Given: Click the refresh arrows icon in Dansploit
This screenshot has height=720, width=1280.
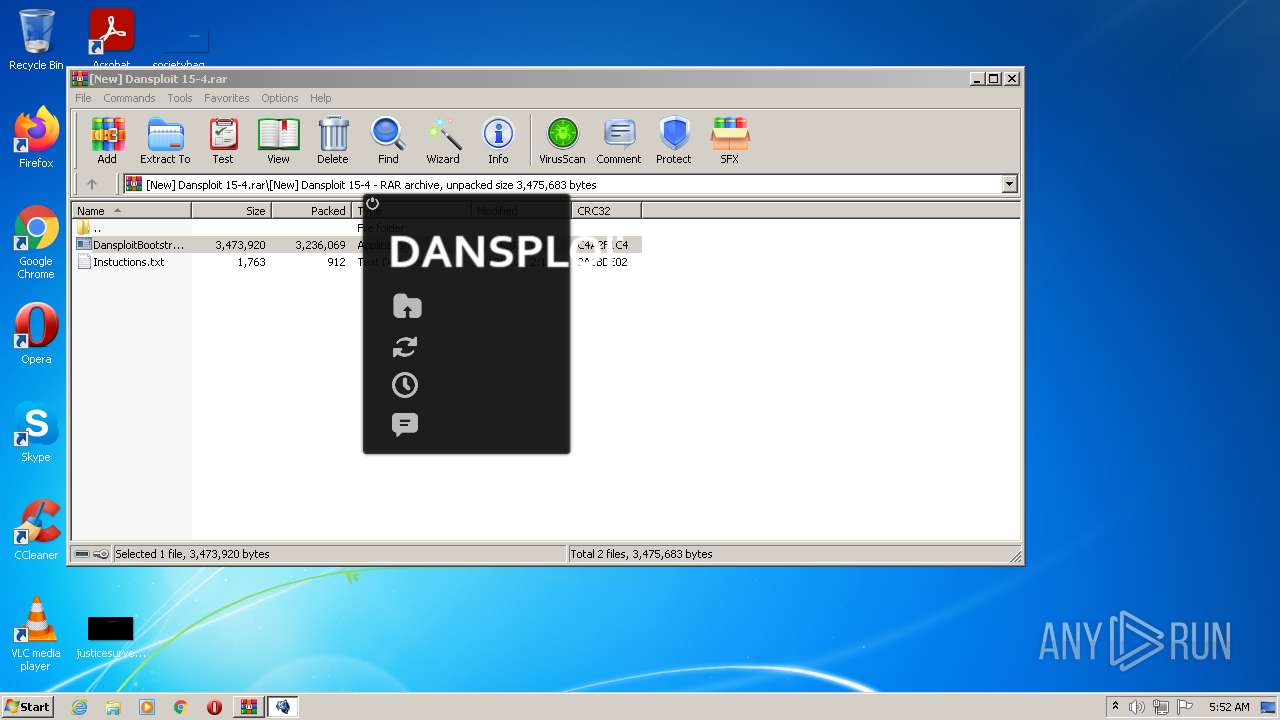Looking at the screenshot, I should (x=405, y=347).
